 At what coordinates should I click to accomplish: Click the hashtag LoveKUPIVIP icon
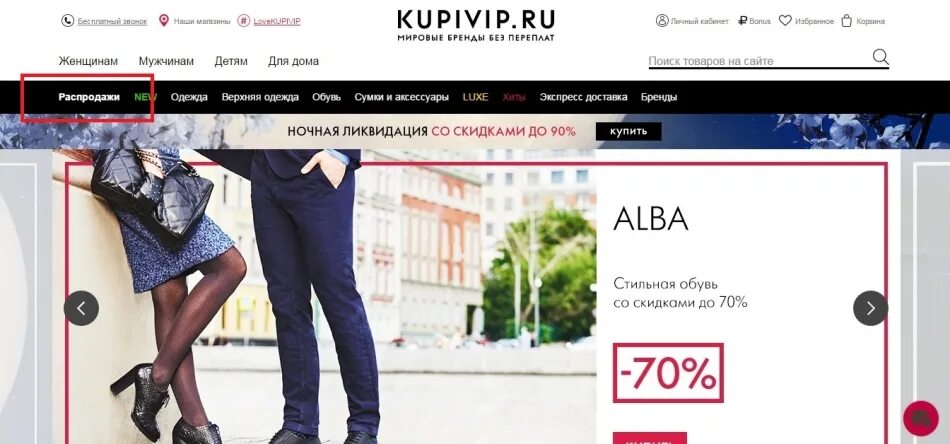click(x=244, y=21)
